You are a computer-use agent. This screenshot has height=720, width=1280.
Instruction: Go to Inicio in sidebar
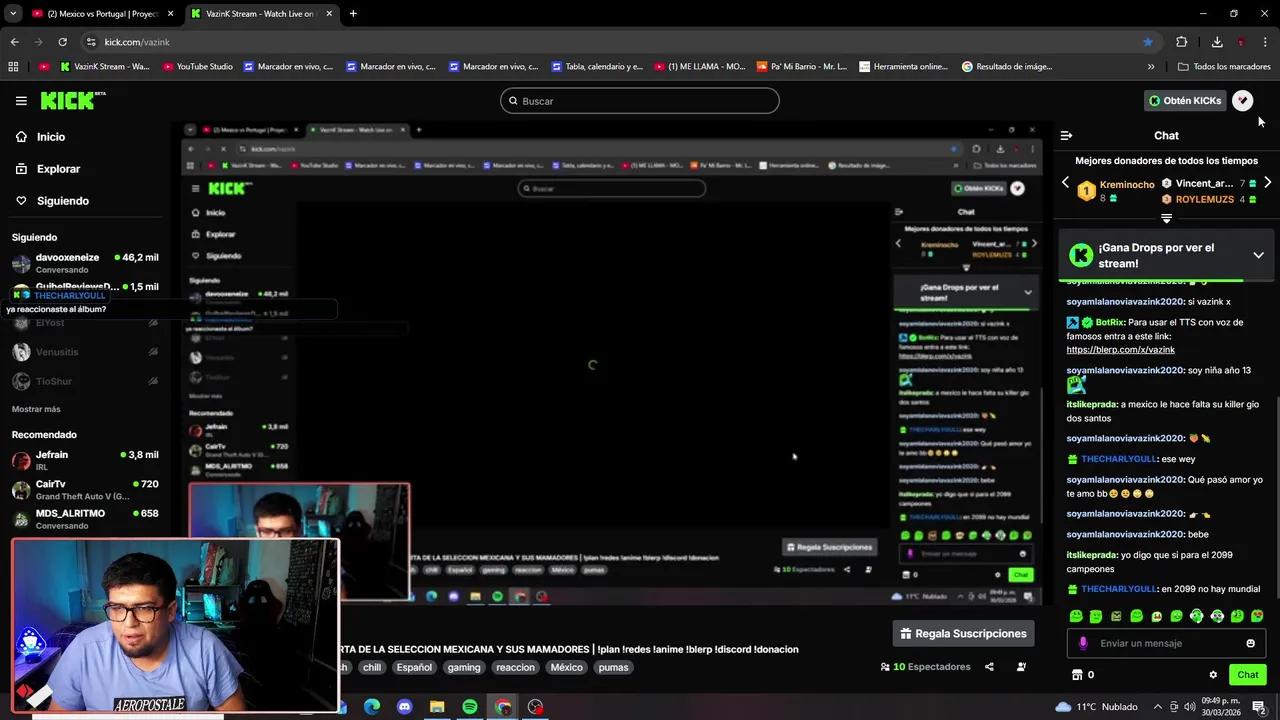click(x=40, y=137)
